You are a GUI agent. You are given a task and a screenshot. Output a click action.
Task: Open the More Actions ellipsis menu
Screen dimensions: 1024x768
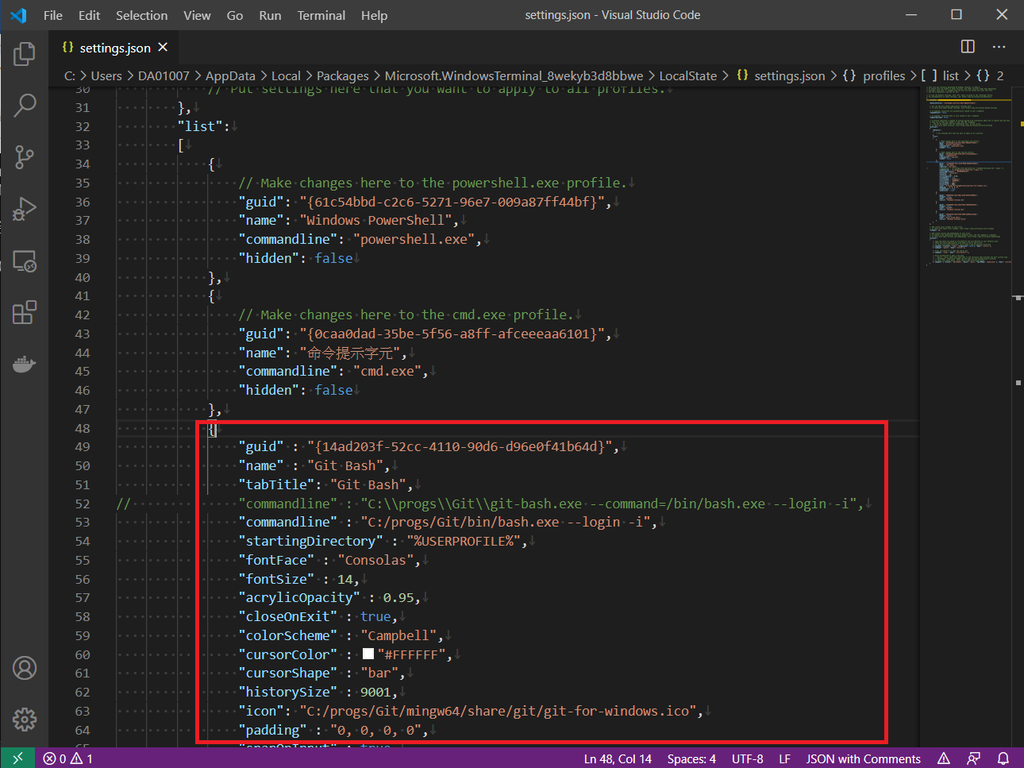coord(999,46)
